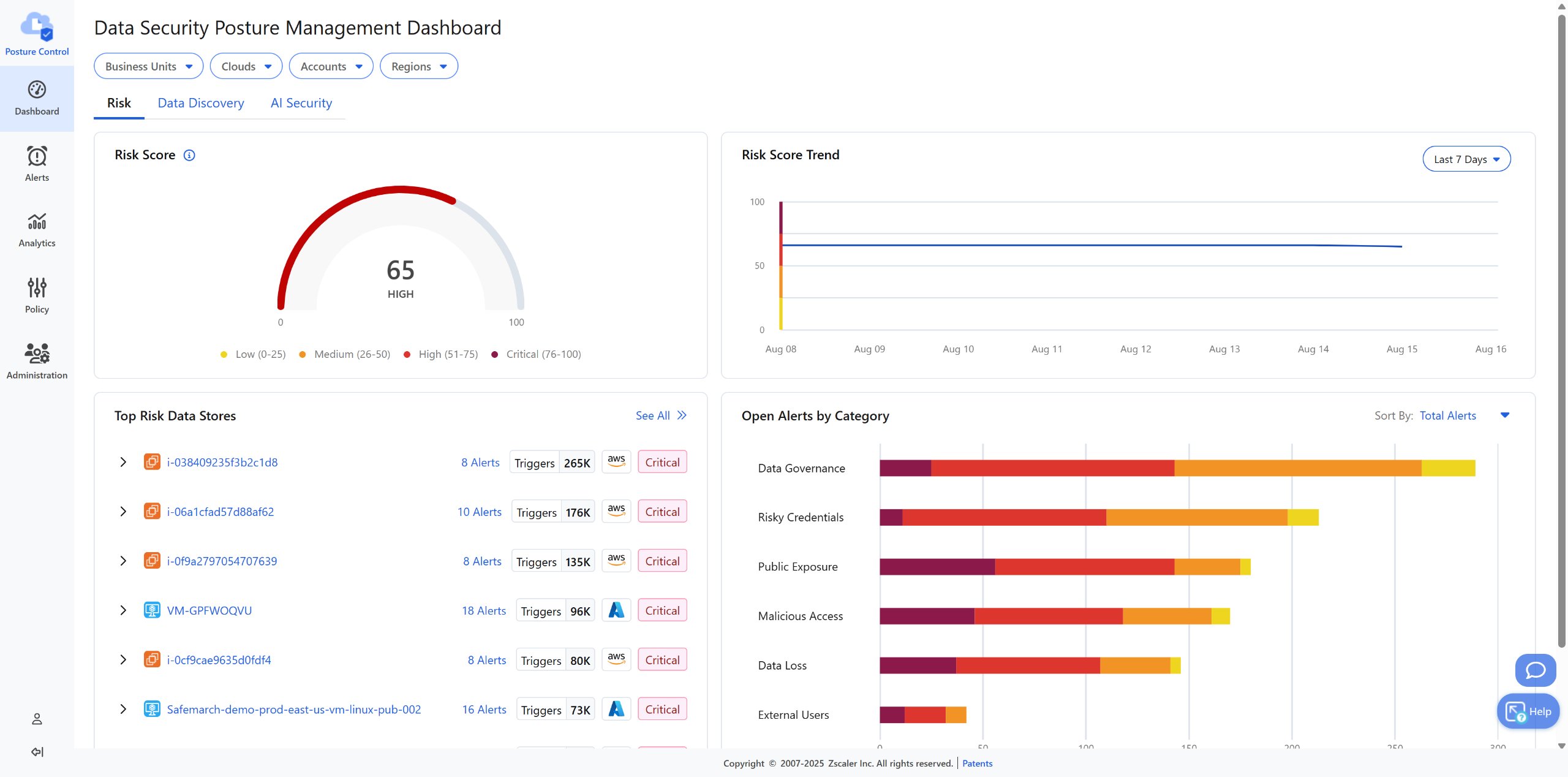
Task: Switch to the Data Discovery tab
Action: (x=201, y=103)
